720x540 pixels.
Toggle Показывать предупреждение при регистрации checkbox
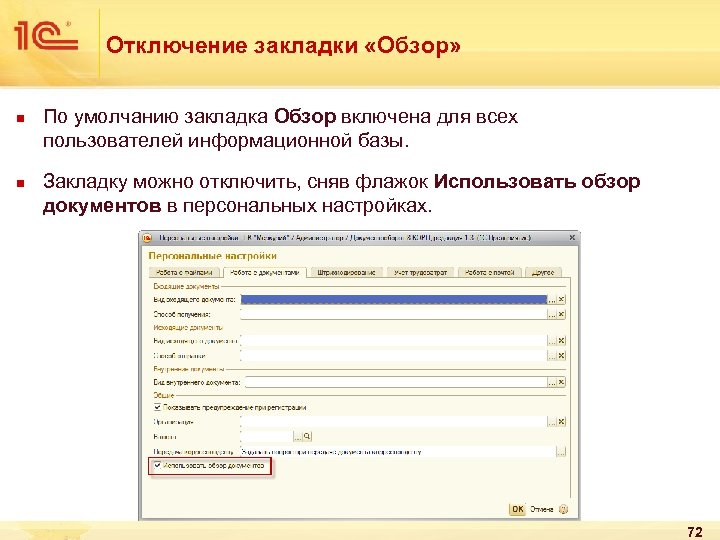[158, 407]
